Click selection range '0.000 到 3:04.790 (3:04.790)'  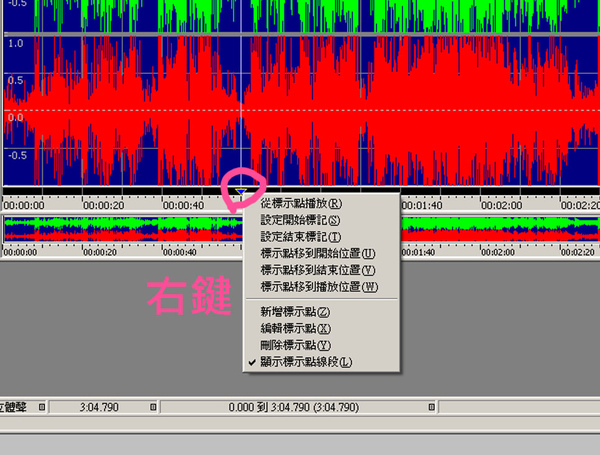point(294,407)
